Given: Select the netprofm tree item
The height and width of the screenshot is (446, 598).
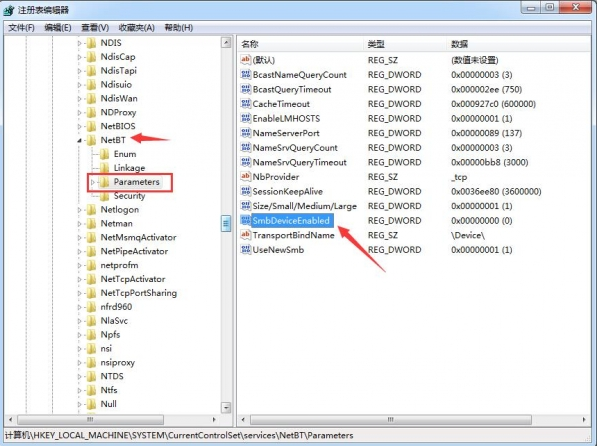Looking at the screenshot, I should pos(119,265).
